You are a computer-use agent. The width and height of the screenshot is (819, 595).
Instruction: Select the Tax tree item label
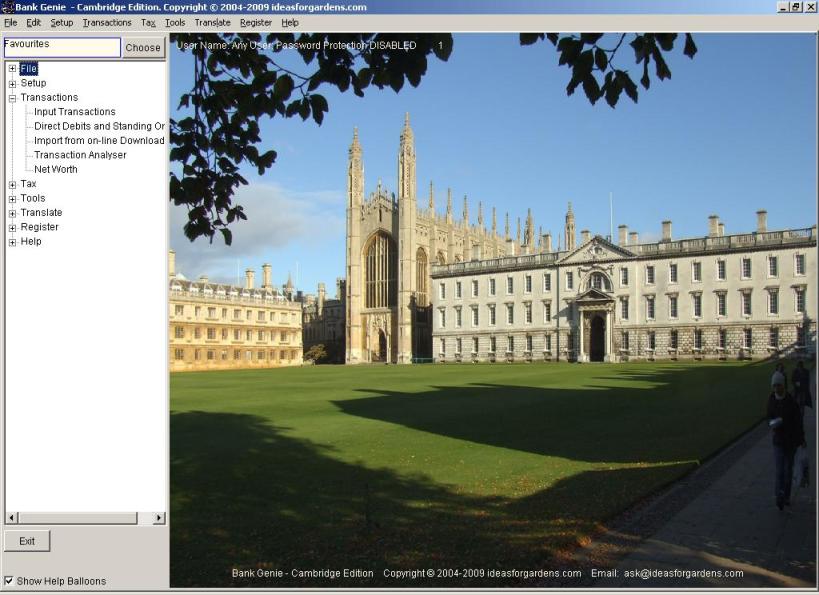pos(28,184)
